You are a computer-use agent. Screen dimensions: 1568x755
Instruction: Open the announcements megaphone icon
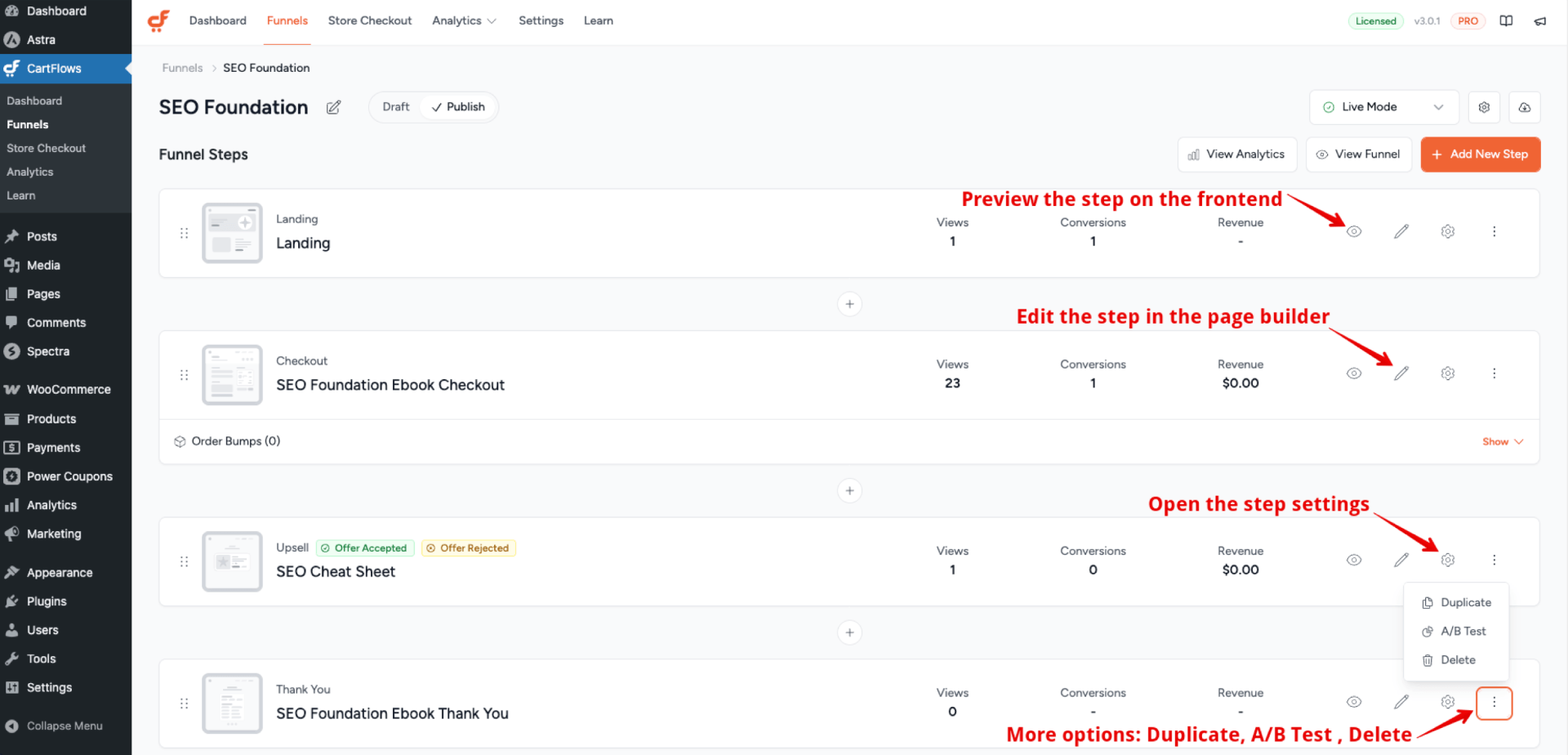[1539, 21]
